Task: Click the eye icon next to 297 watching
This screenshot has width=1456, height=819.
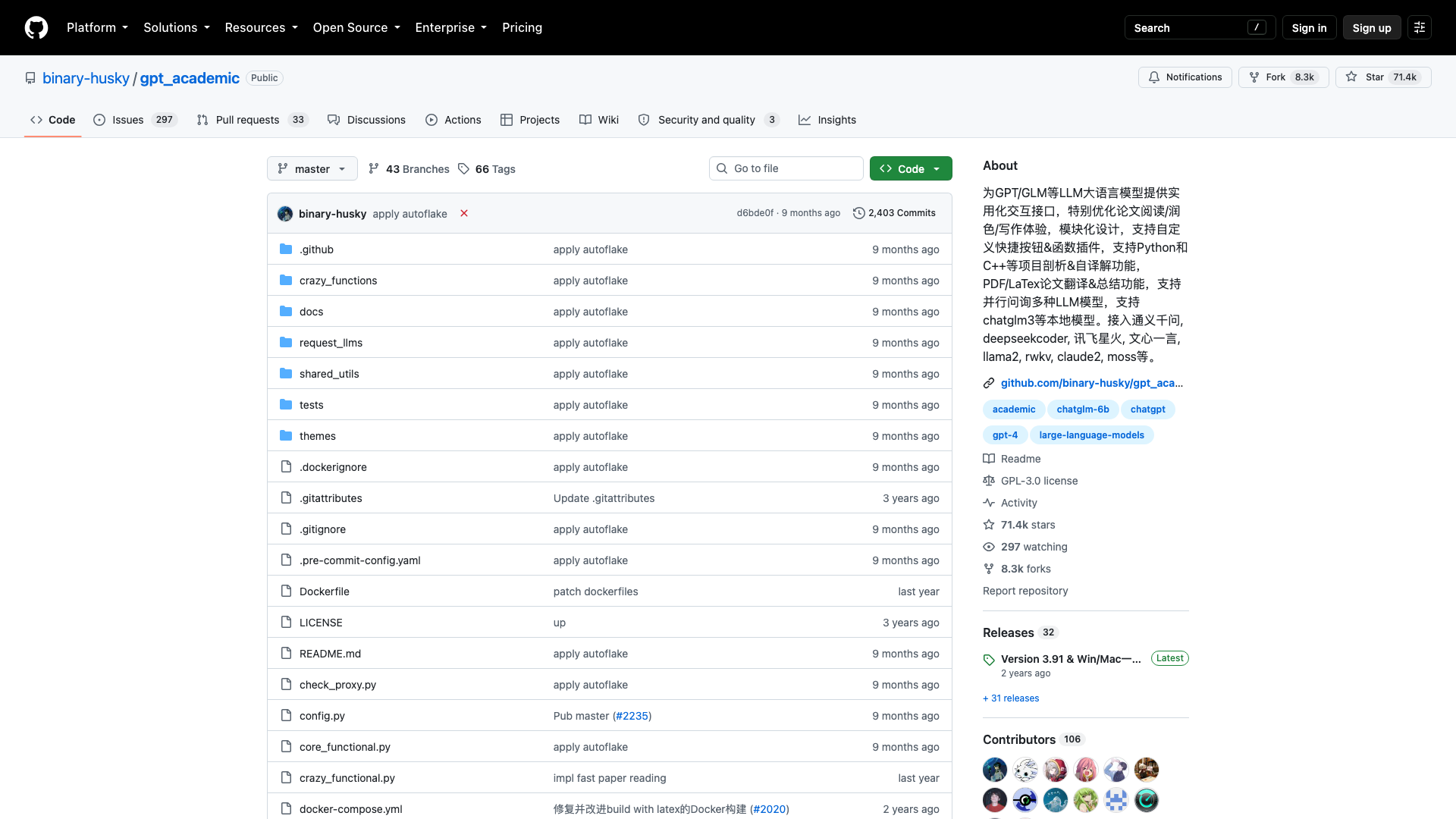Action: coord(989,546)
